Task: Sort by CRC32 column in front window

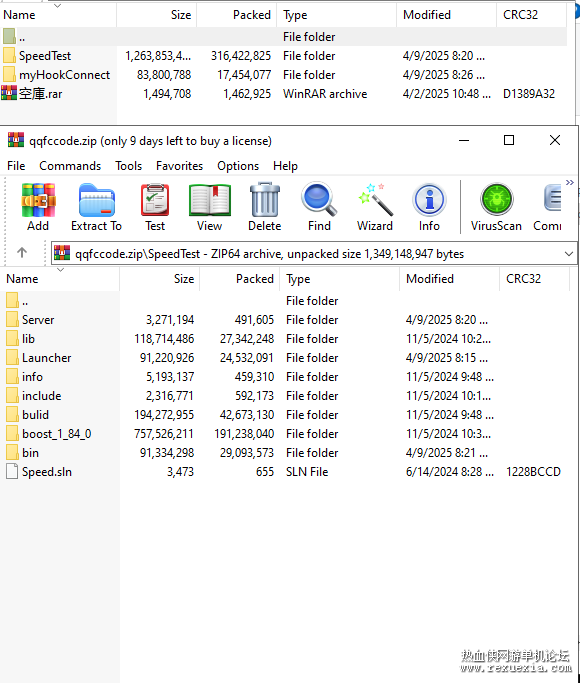Action: [x=535, y=279]
